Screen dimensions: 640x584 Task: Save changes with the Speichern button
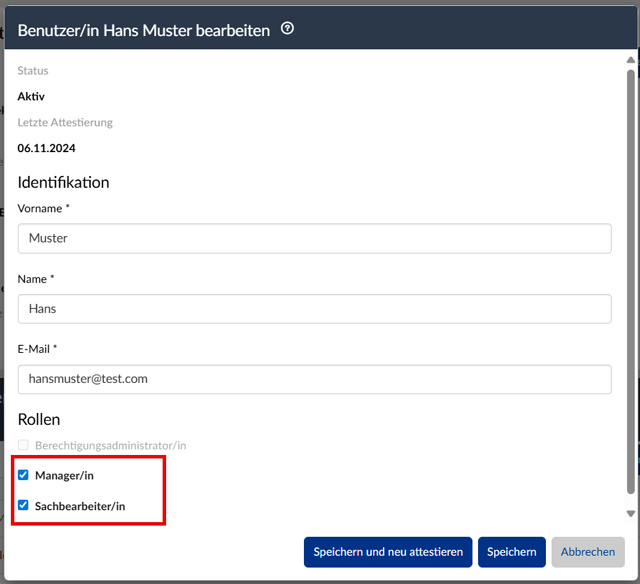tap(511, 552)
